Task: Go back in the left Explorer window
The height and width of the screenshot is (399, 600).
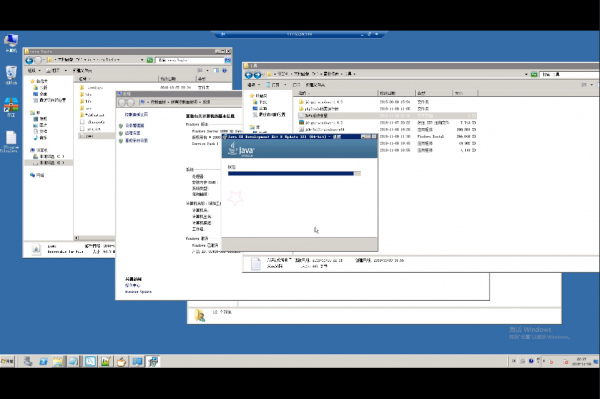Action: pos(29,60)
